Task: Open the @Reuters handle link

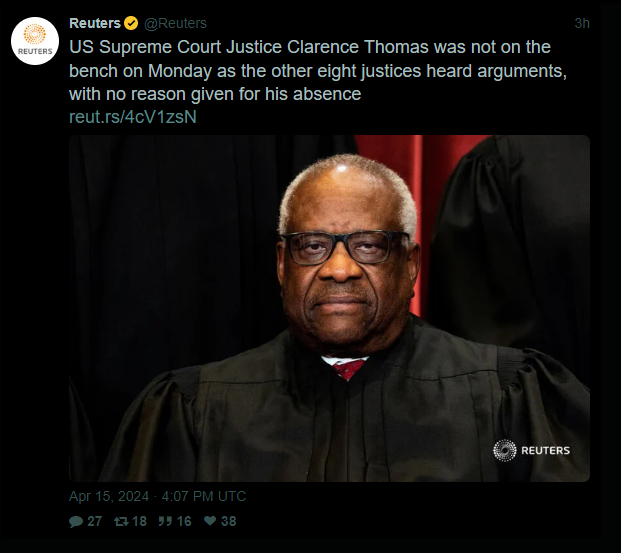Action: click(175, 23)
